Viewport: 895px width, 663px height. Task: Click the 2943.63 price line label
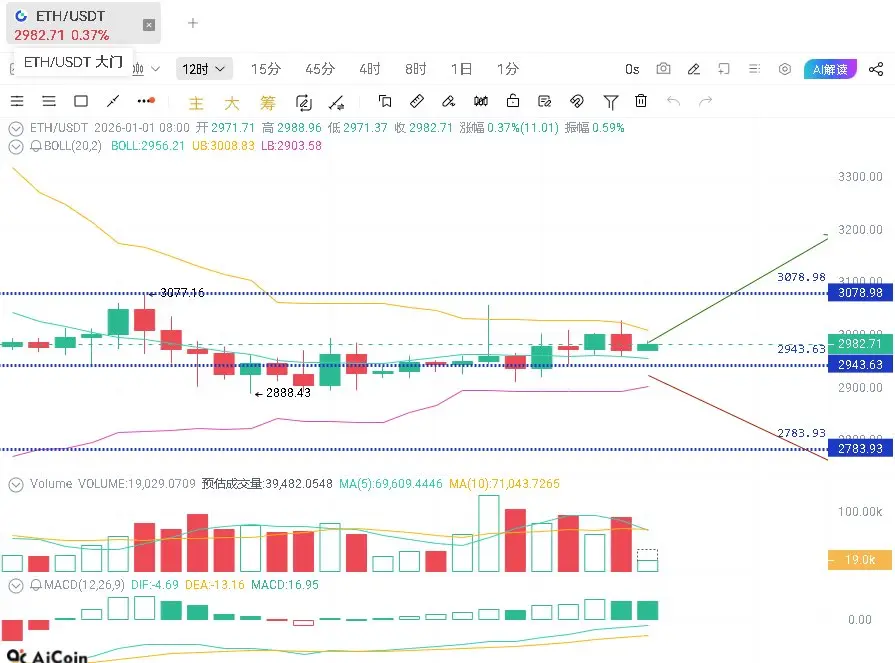[x=860, y=365]
